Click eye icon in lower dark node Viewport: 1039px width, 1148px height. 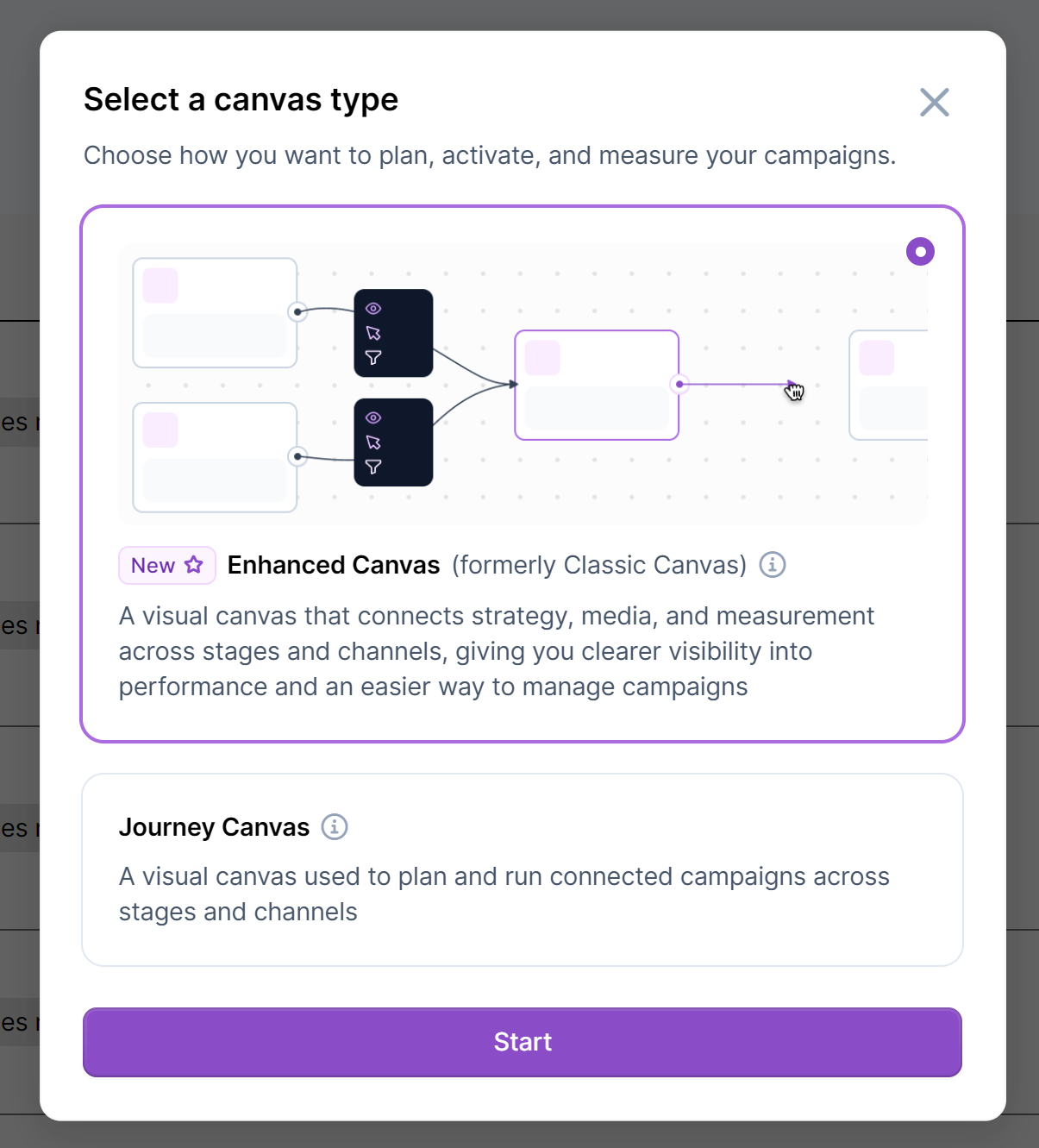pos(373,418)
